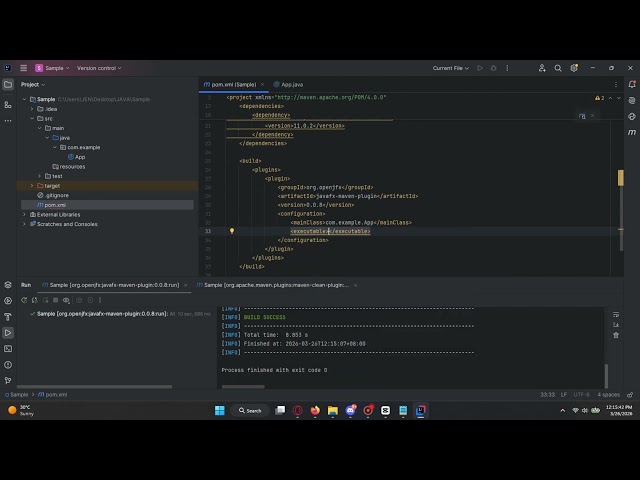Go to next highlighted problem arrow
This screenshot has width=640, height=480.
[619, 98]
